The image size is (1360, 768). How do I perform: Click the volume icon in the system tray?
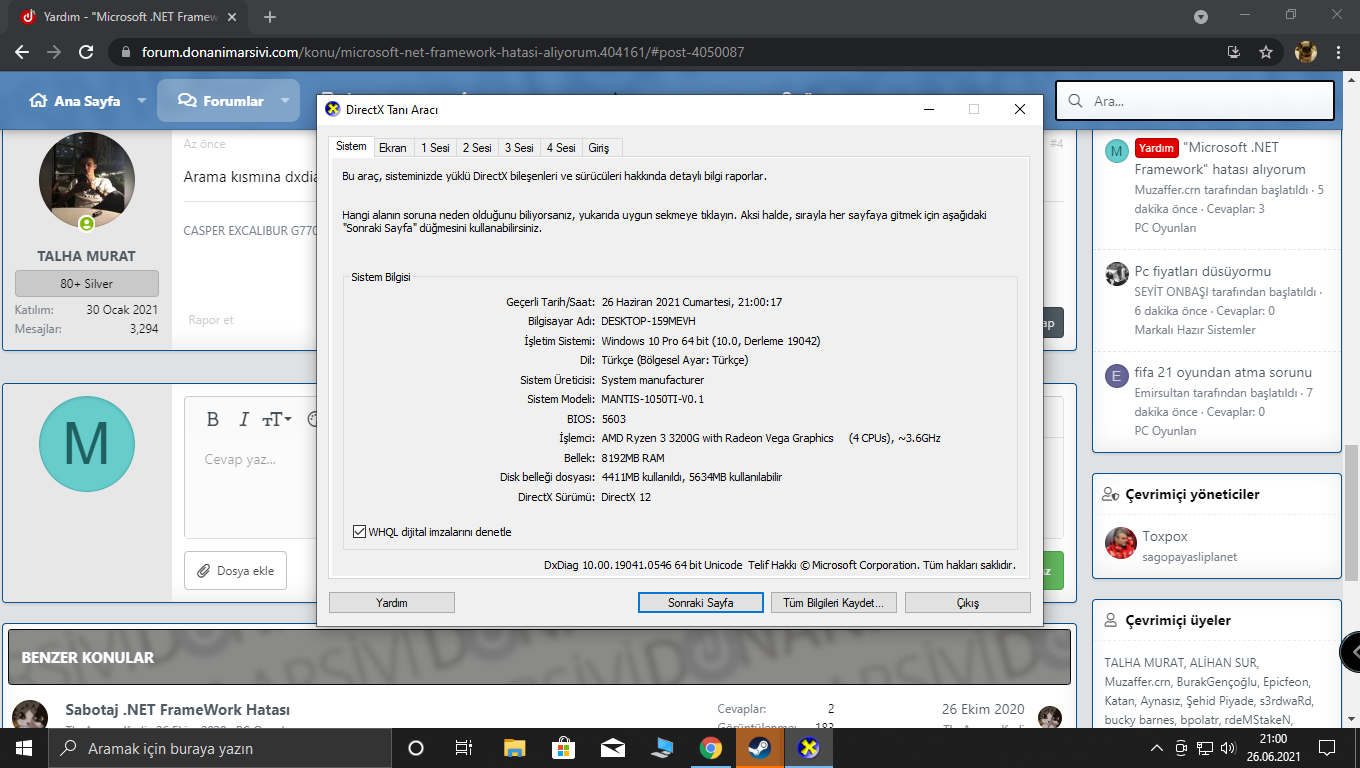coord(1229,748)
